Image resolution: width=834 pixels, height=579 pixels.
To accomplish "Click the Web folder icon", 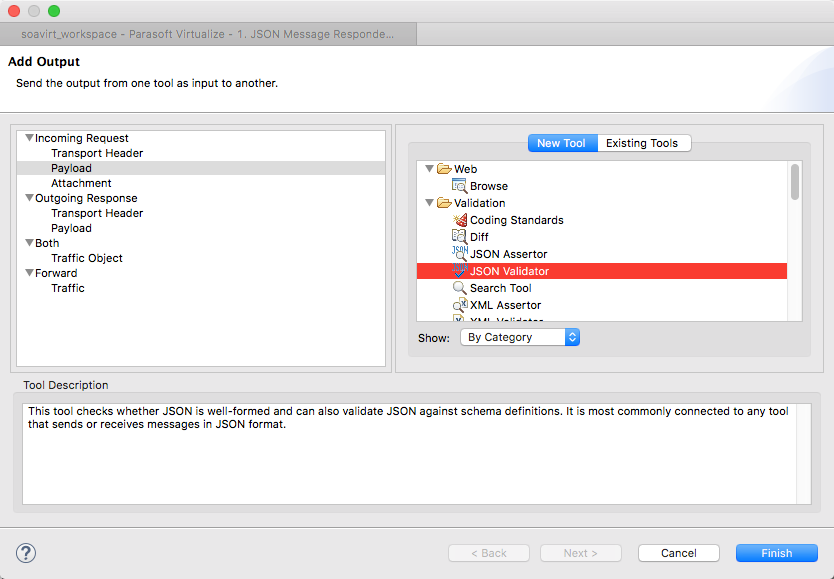I will [x=444, y=169].
